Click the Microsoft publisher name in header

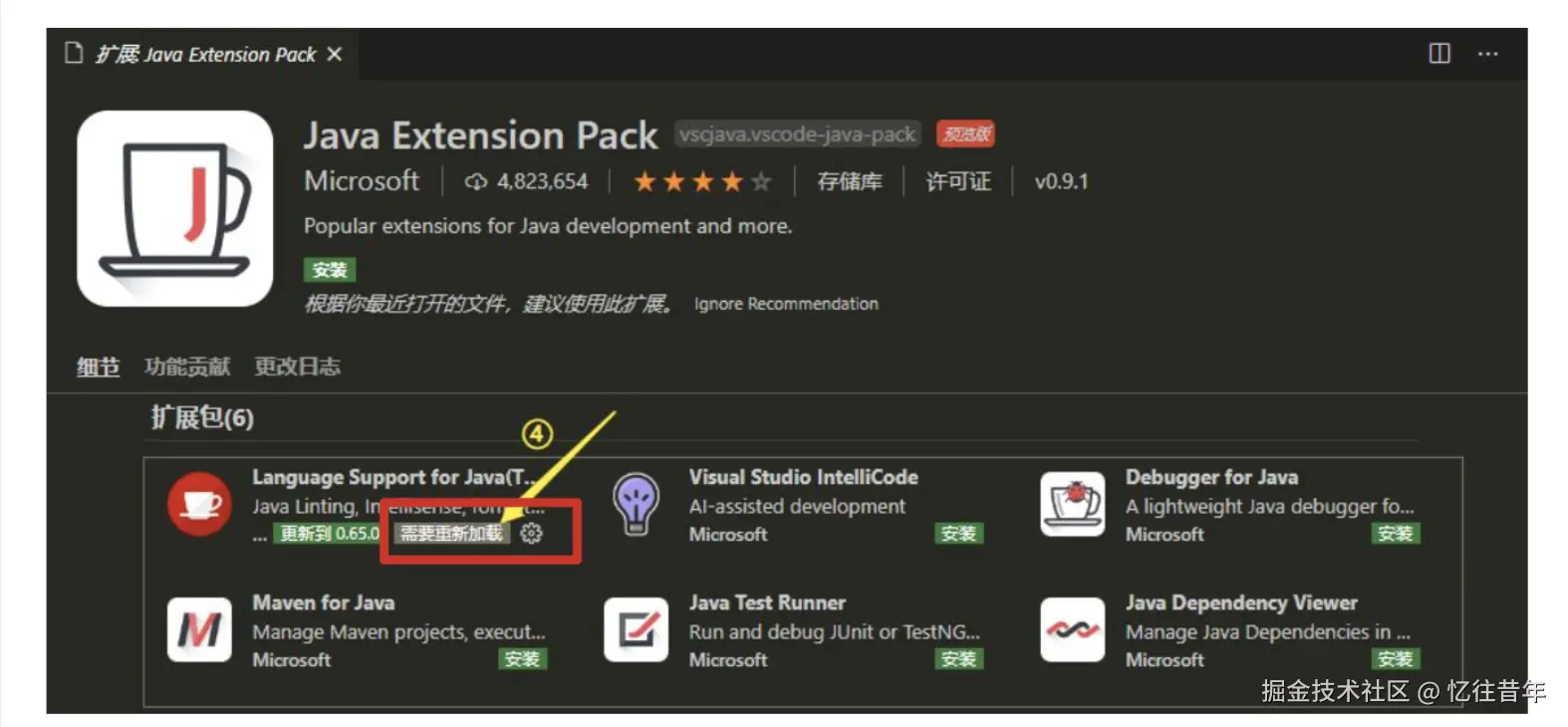tap(362, 180)
